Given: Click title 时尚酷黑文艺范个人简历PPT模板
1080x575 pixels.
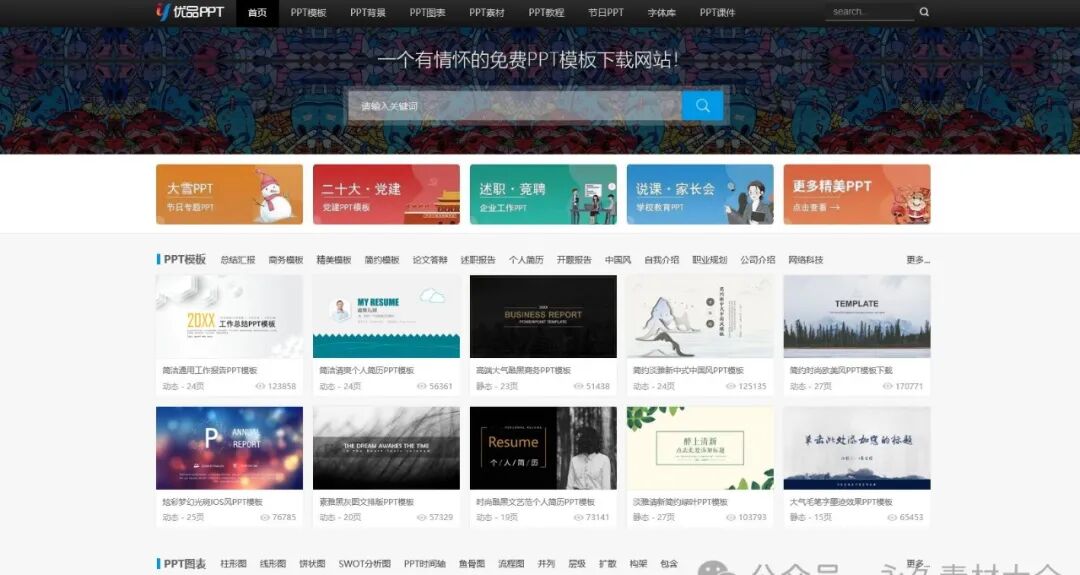Looking at the screenshot, I should [535, 502].
